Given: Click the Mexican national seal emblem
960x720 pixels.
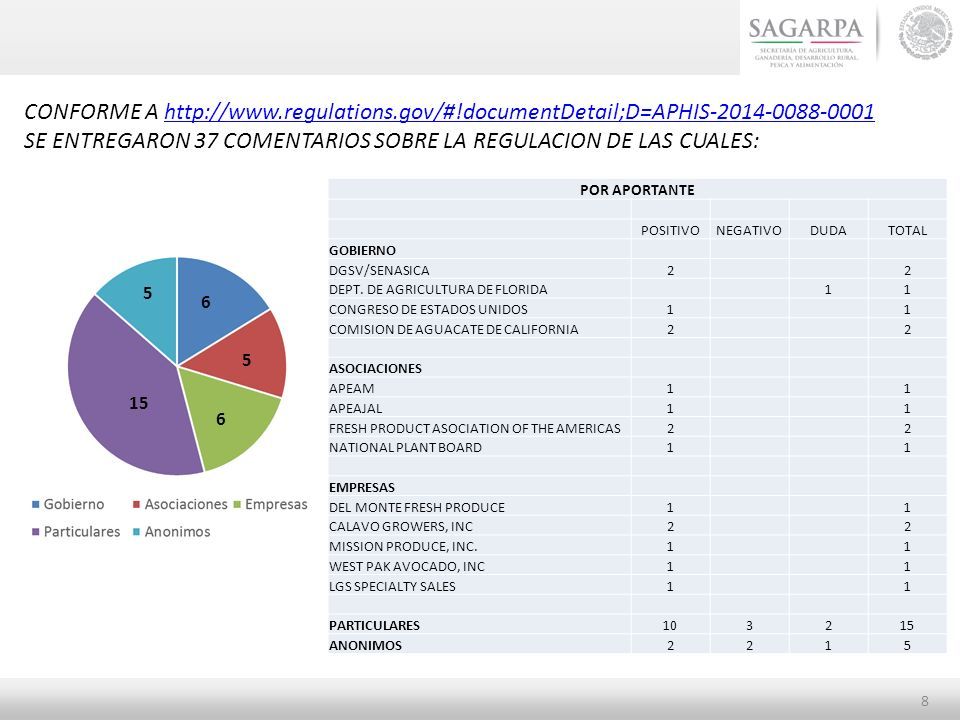Looking at the screenshot, I should tap(925, 32).
